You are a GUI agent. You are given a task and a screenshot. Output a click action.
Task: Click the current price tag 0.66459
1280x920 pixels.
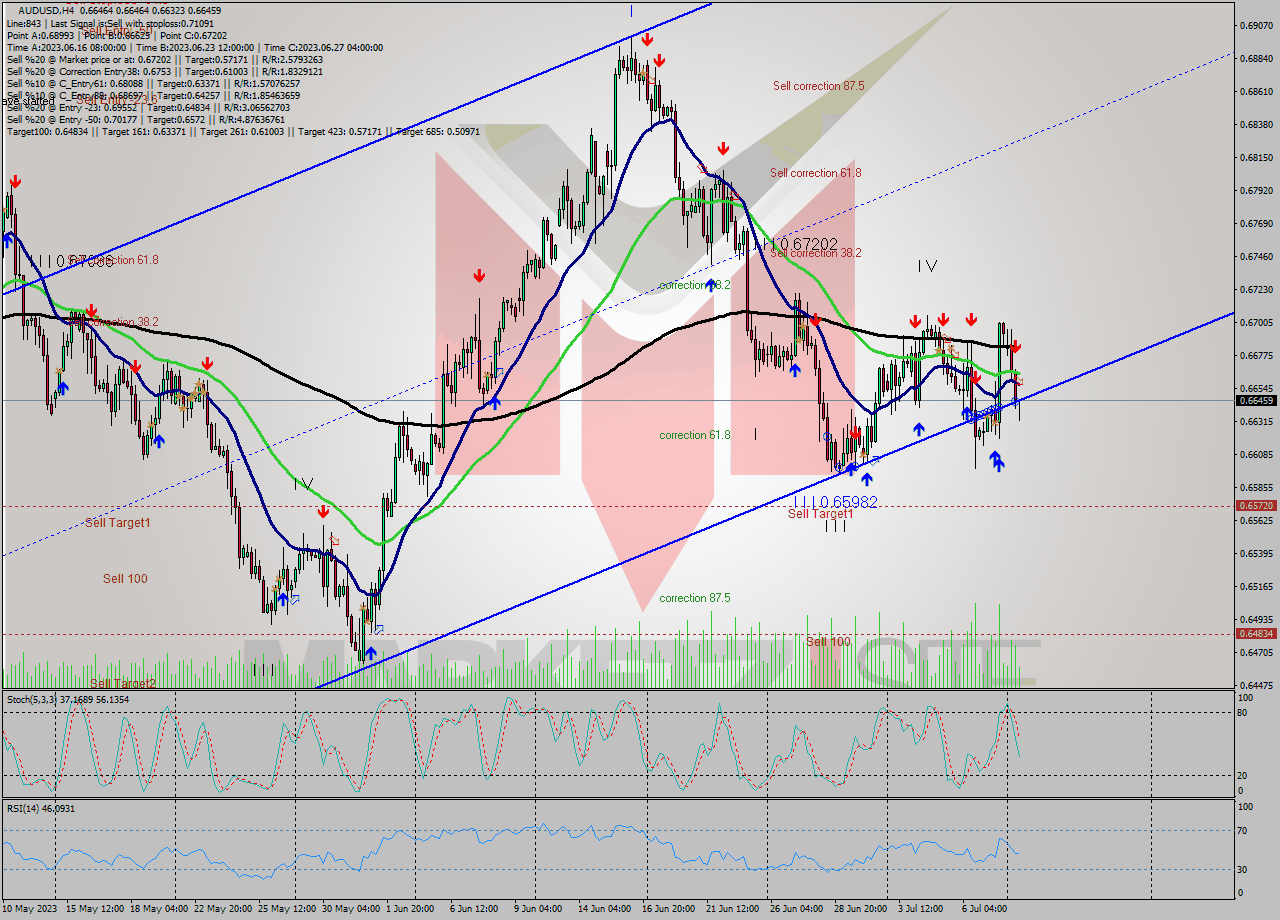point(1257,400)
